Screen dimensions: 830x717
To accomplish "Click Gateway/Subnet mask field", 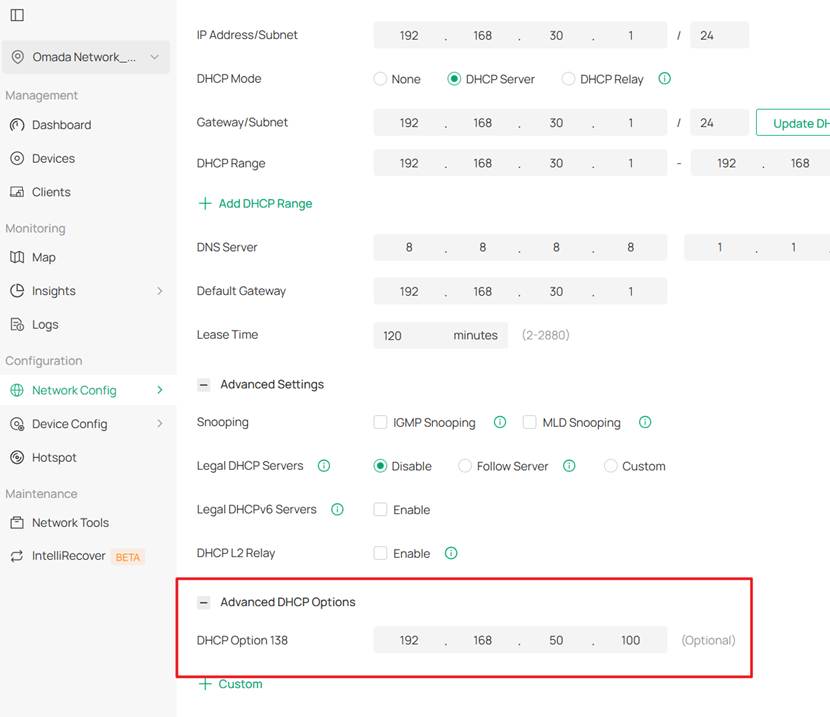I will (719, 122).
